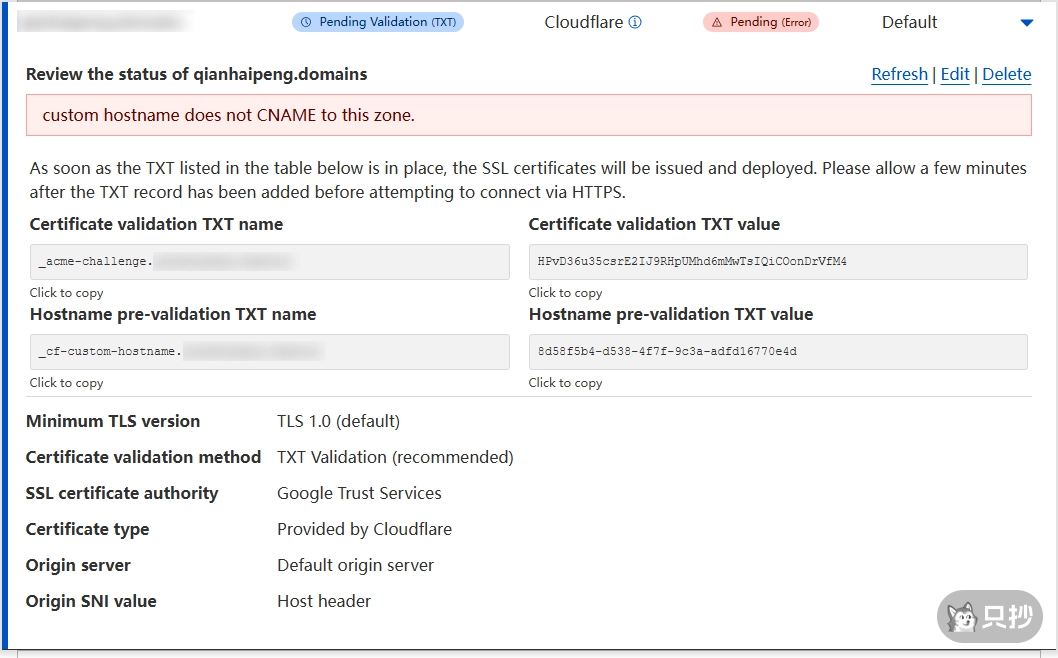Screen dimensions: 1058x658
Task: Click to copy below the _acme-challenge name field
Action: point(66,293)
